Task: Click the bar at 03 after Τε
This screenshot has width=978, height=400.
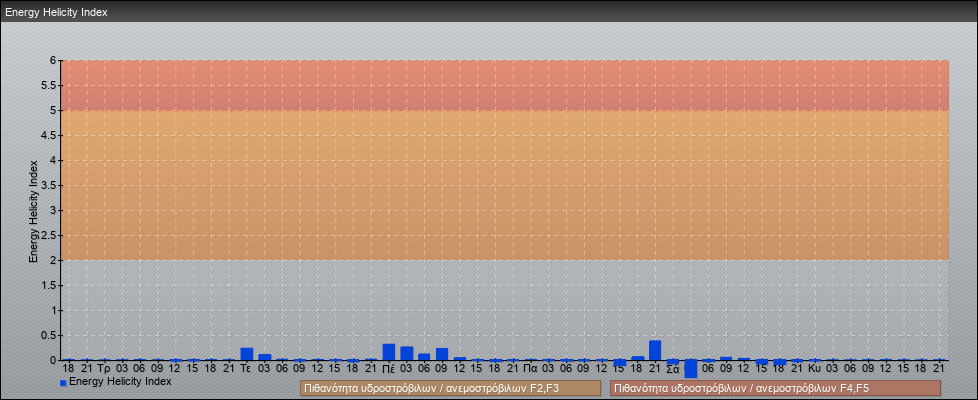Action: point(264,357)
